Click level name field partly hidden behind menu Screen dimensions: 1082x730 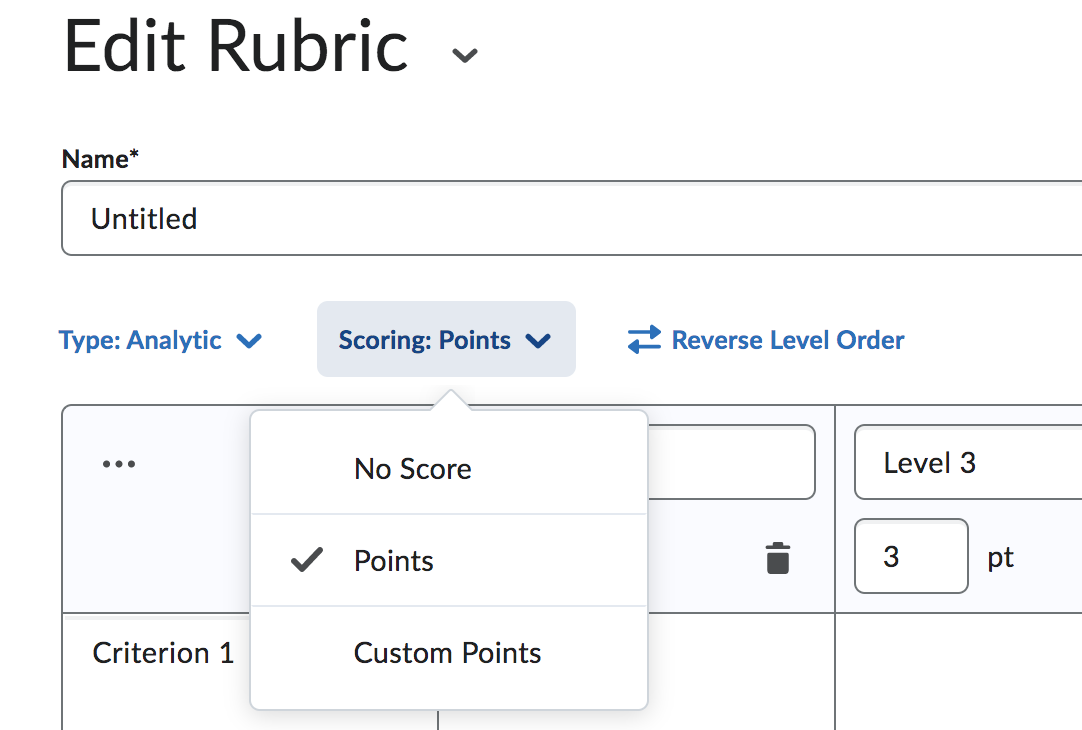pos(731,462)
